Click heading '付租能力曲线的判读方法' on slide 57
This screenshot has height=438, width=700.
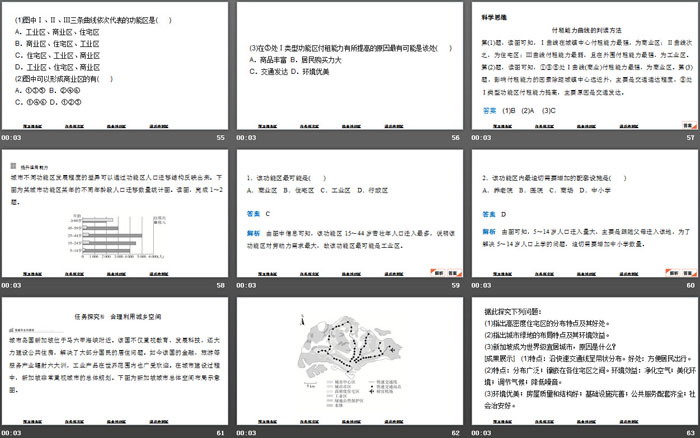click(x=586, y=30)
